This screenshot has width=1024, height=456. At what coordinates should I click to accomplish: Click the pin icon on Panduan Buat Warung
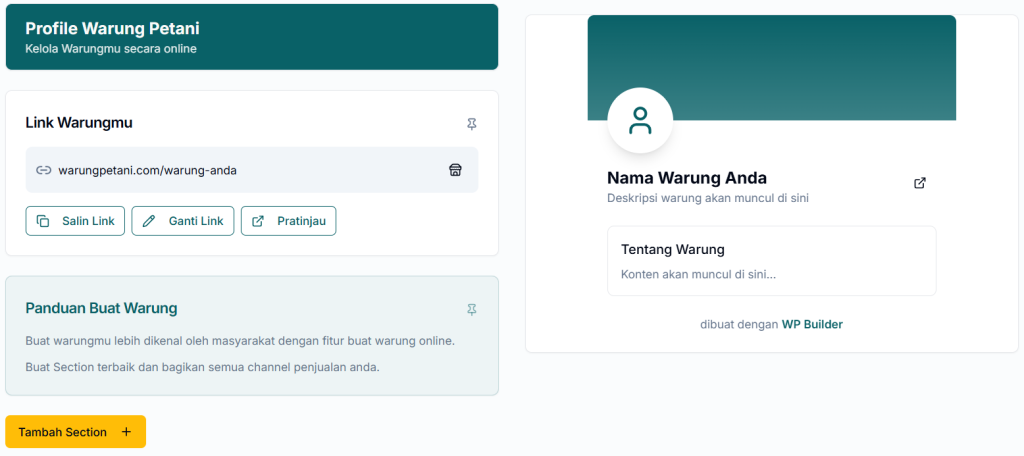pos(472,310)
